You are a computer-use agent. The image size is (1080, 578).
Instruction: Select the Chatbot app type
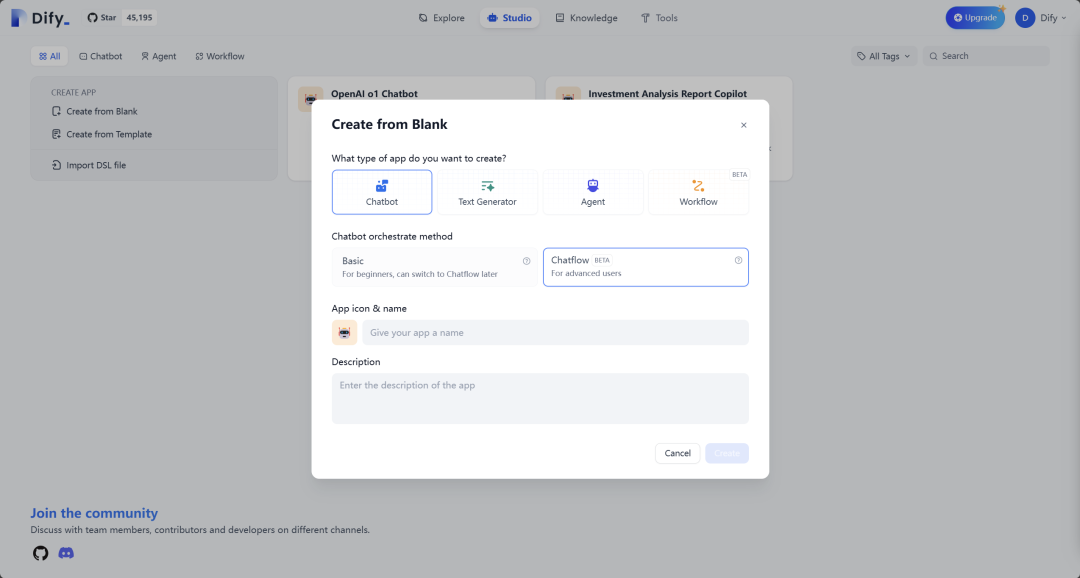[x=382, y=192]
